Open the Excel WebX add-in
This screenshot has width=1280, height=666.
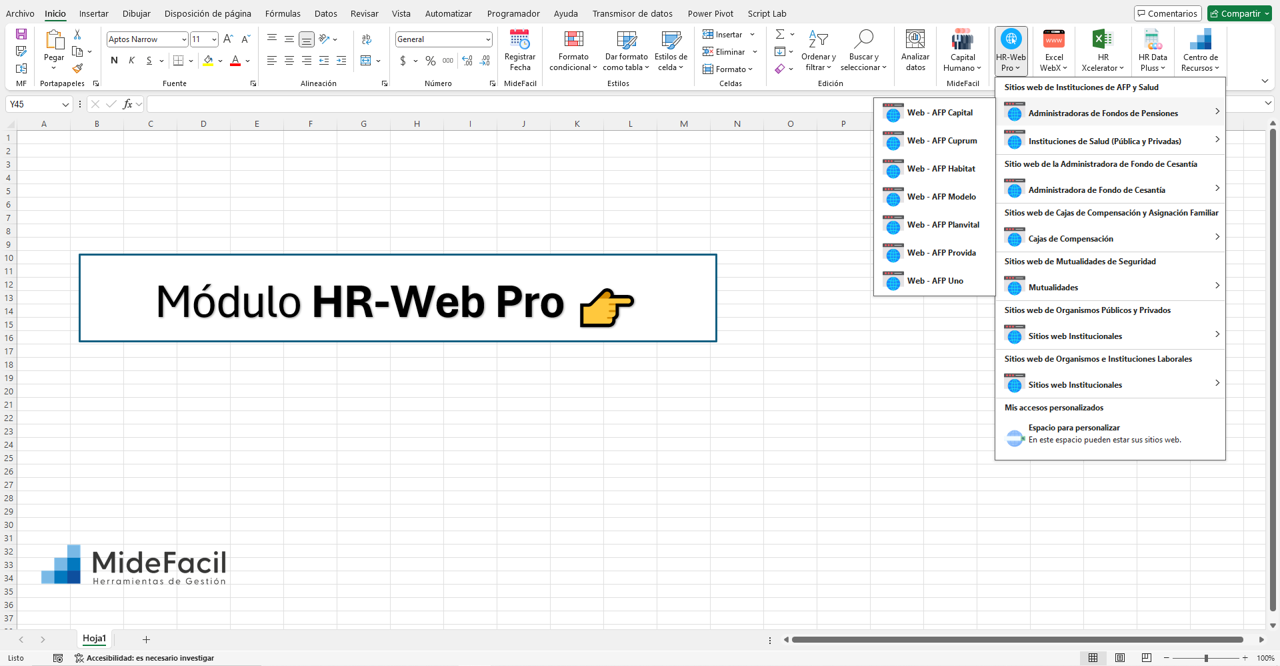pos(1054,50)
